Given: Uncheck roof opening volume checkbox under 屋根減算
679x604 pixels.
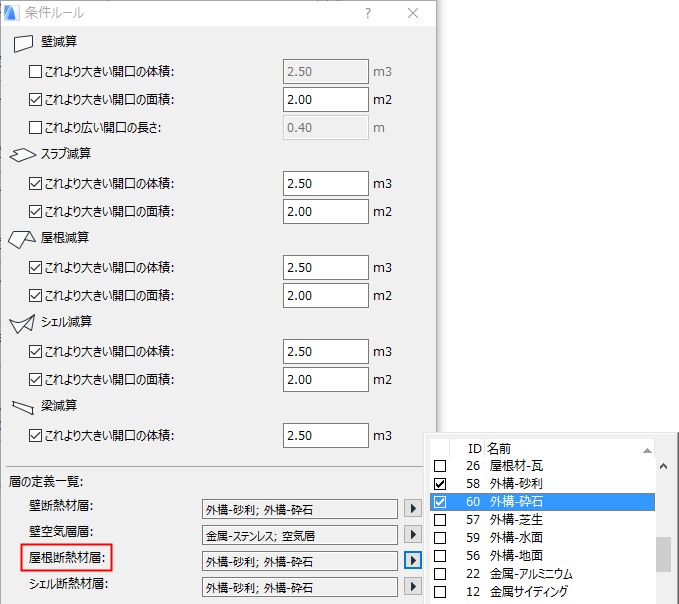Looking at the screenshot, I should point(35,268).
